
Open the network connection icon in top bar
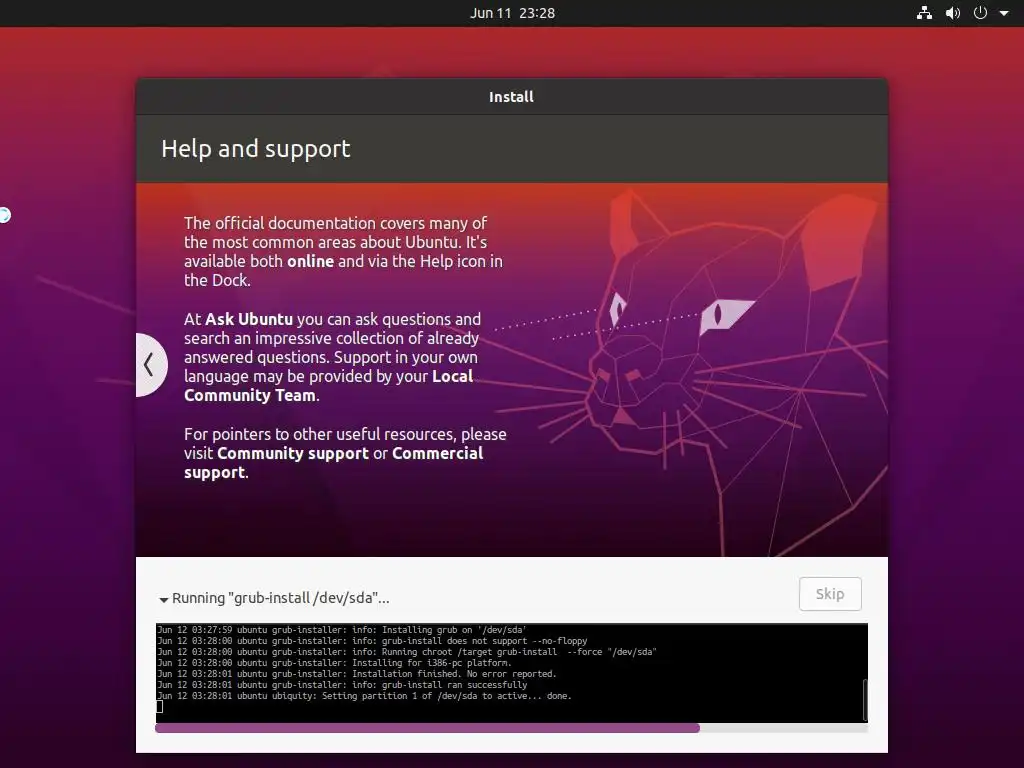point(924,12)
